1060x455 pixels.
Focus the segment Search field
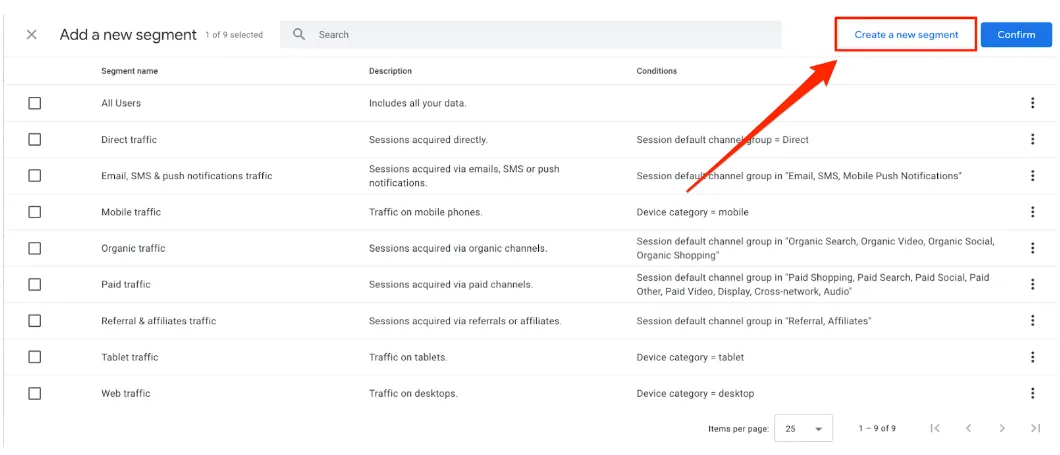tap(540, 35)
